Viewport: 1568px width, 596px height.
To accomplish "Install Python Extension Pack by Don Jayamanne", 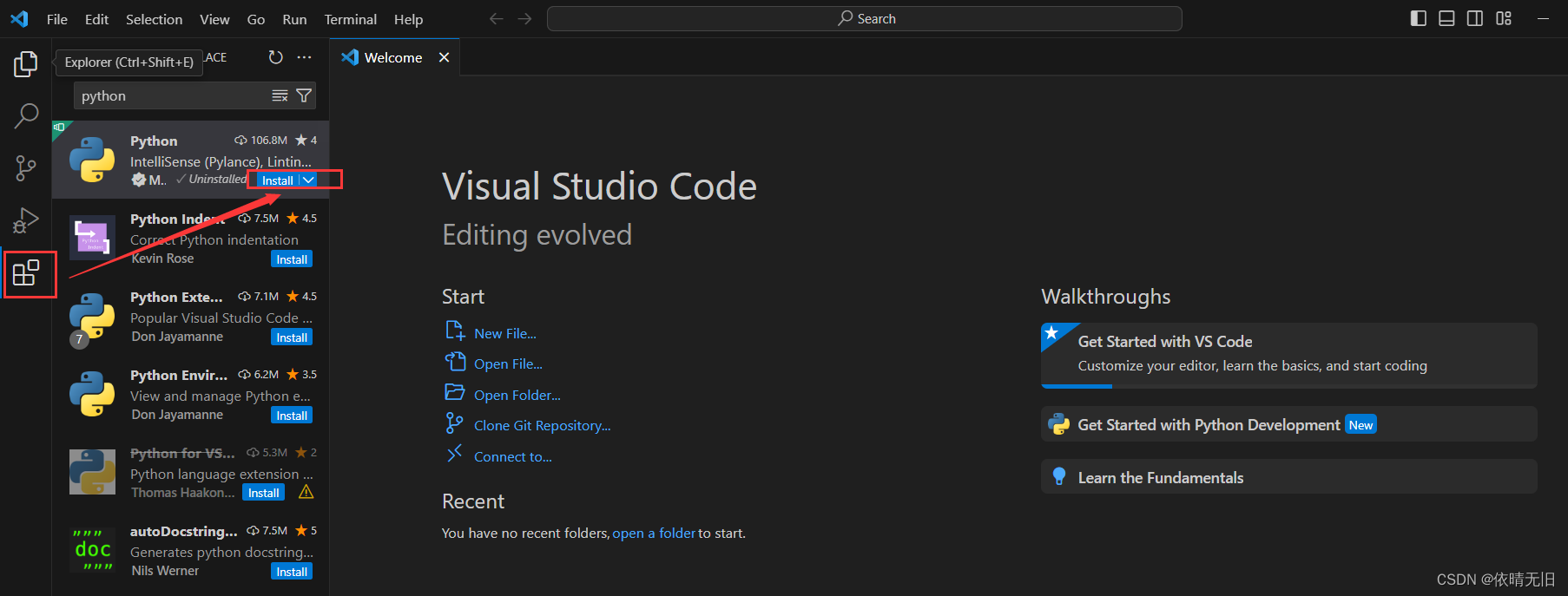I will [x=292, y=337].
